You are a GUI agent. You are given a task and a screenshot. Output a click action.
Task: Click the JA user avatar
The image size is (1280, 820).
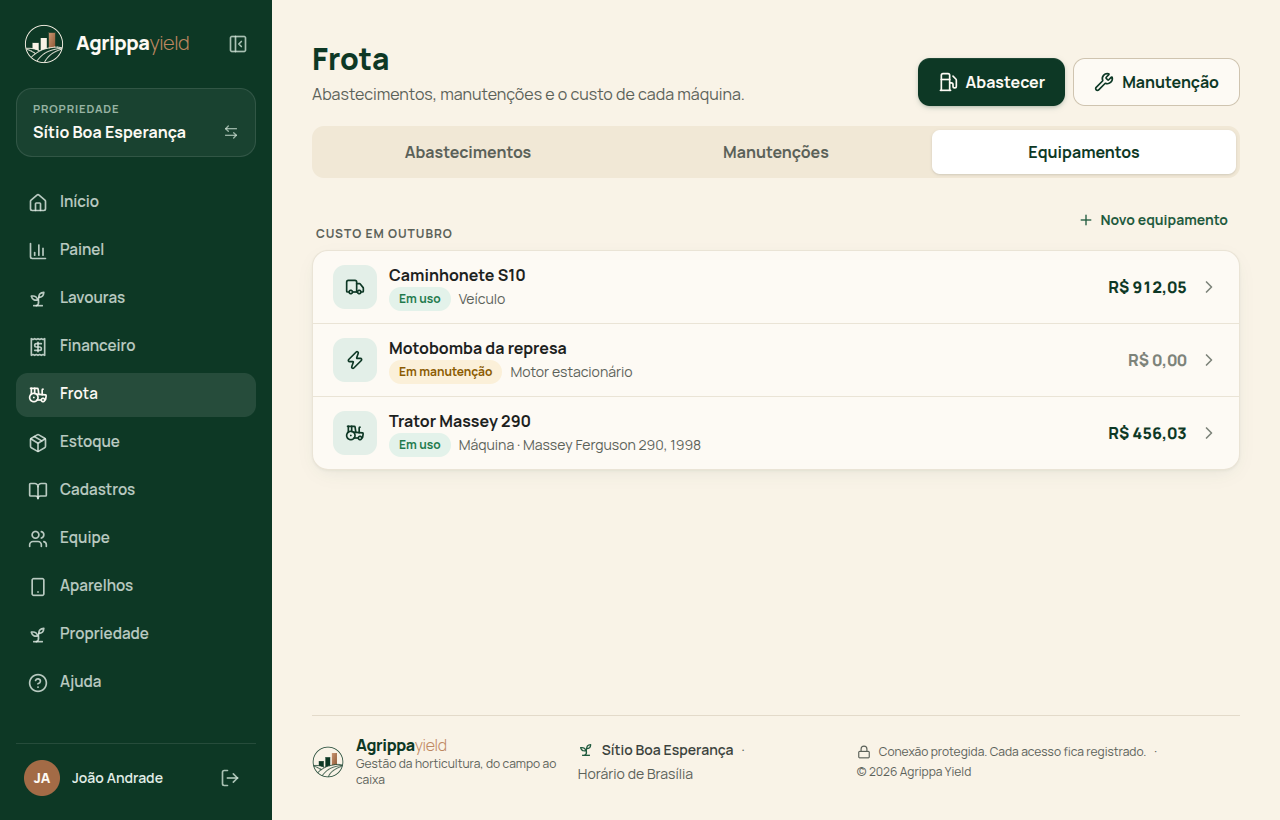pos(42,778)
